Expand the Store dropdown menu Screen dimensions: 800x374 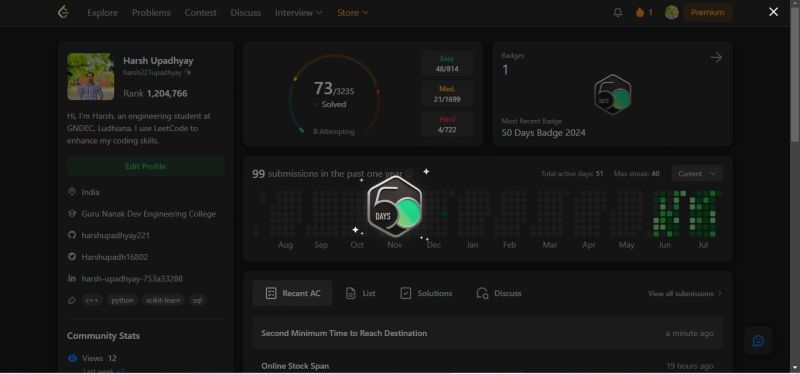pos(353,13)
